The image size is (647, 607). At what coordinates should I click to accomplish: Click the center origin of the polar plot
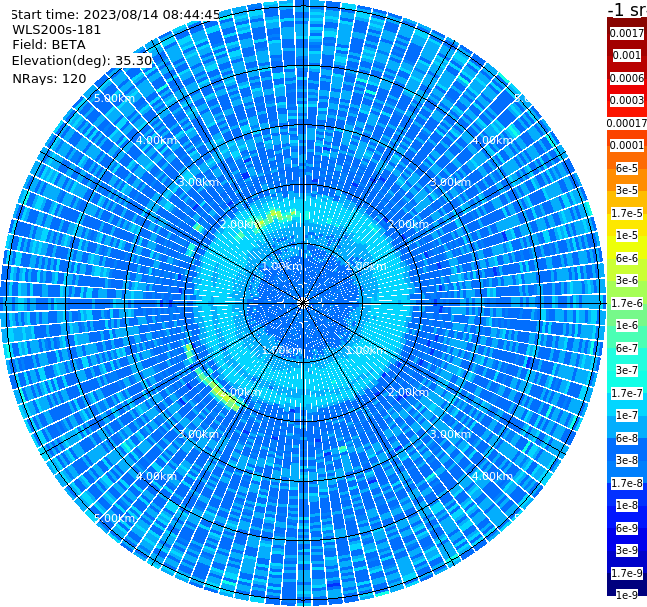pos(303,303)
